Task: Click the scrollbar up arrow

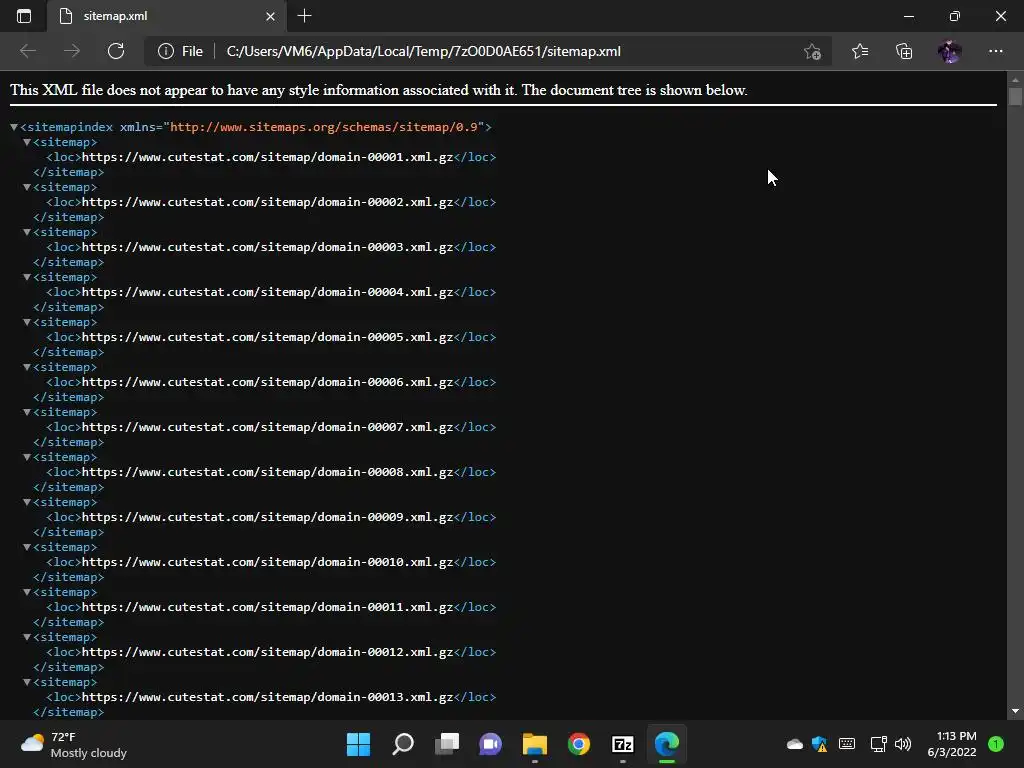Action: [1015, 80]
